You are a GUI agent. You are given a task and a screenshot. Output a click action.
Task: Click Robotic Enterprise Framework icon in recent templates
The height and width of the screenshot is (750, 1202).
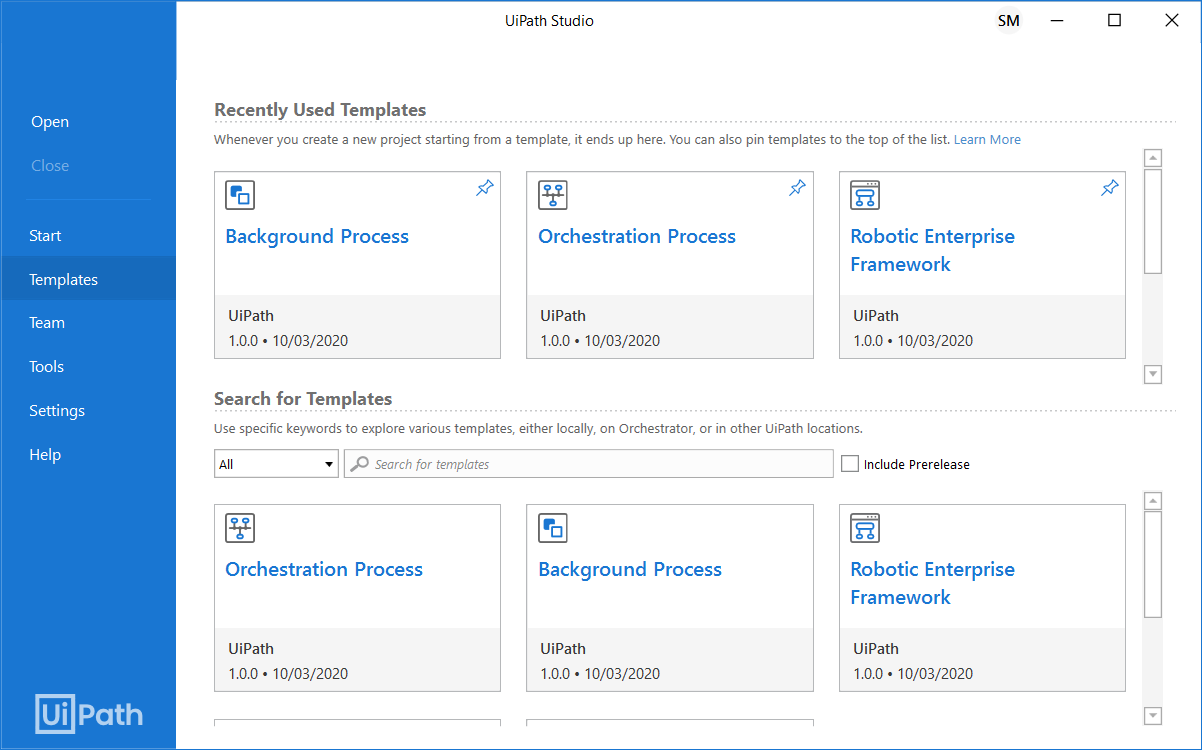[x=865, y=195]
